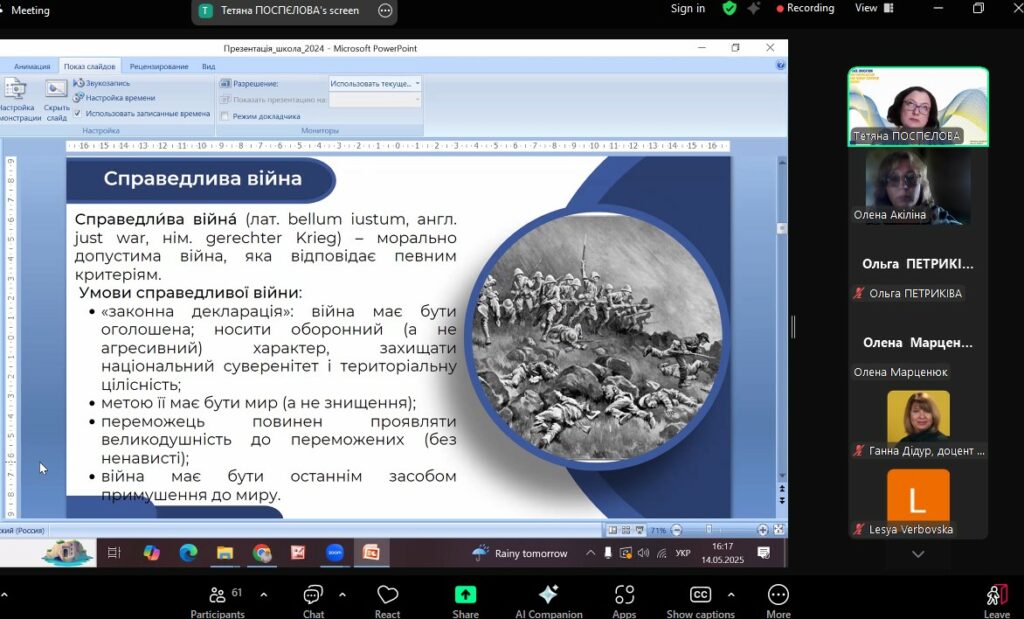Viewport: 1024px width, 619px height.
Task: Show hidden system tray icons
Action: [590, 553]
